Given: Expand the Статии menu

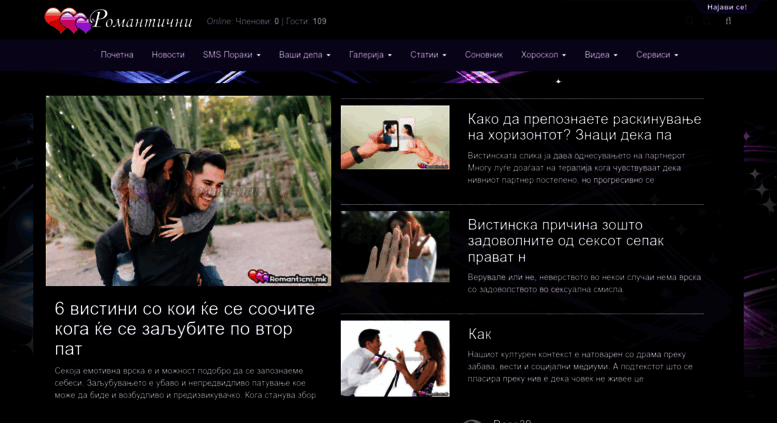Looking at the screenshot, I should 428,55.
